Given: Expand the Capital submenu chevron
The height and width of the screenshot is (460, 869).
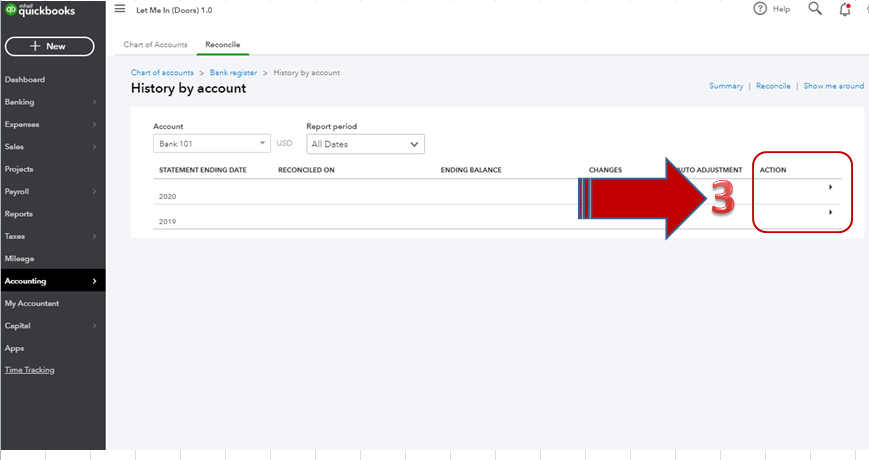Looking at the screenshot, I should (94, 326).
